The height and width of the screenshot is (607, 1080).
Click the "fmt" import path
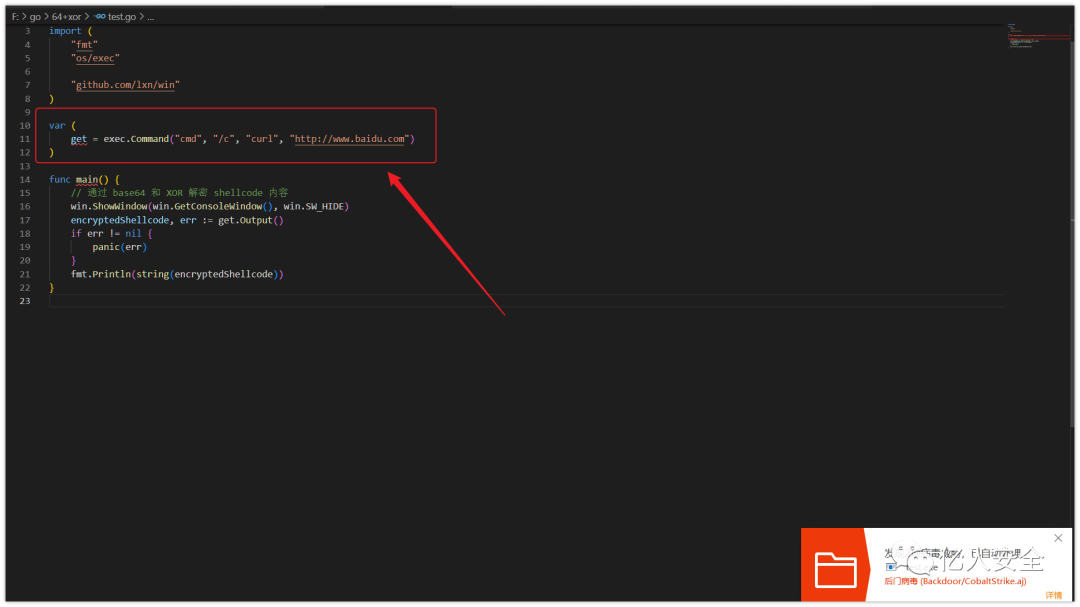[x=84, y=44]
